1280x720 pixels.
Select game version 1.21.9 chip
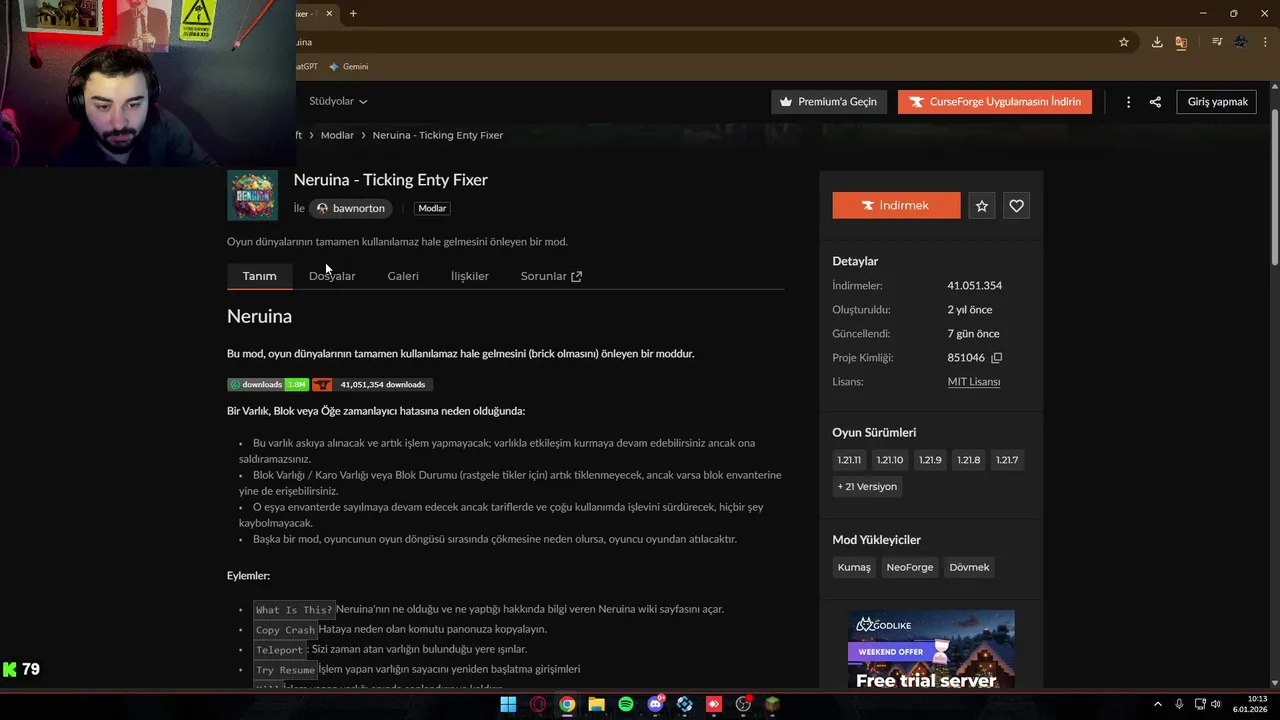(930, 460)
